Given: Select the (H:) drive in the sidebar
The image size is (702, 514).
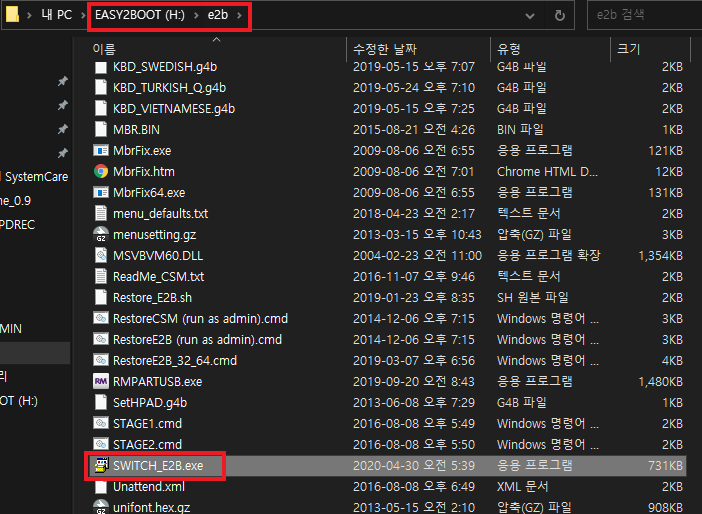Looking at the screenshot, I should pos(19,401).
